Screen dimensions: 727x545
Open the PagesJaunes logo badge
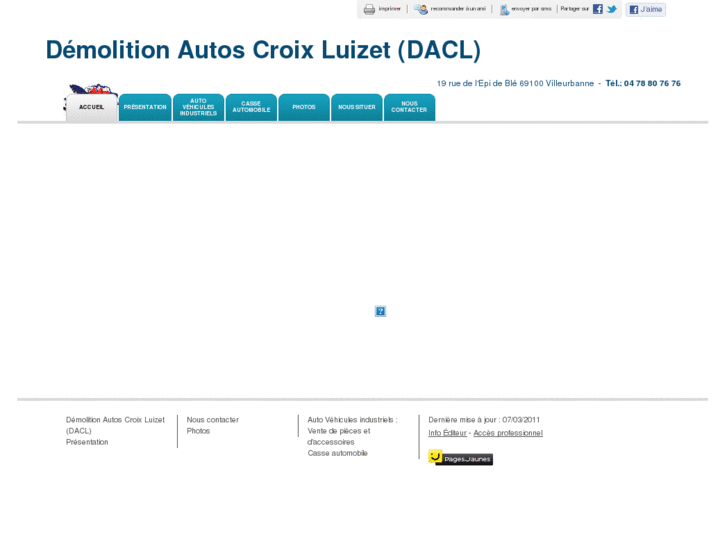pos(460,457)
